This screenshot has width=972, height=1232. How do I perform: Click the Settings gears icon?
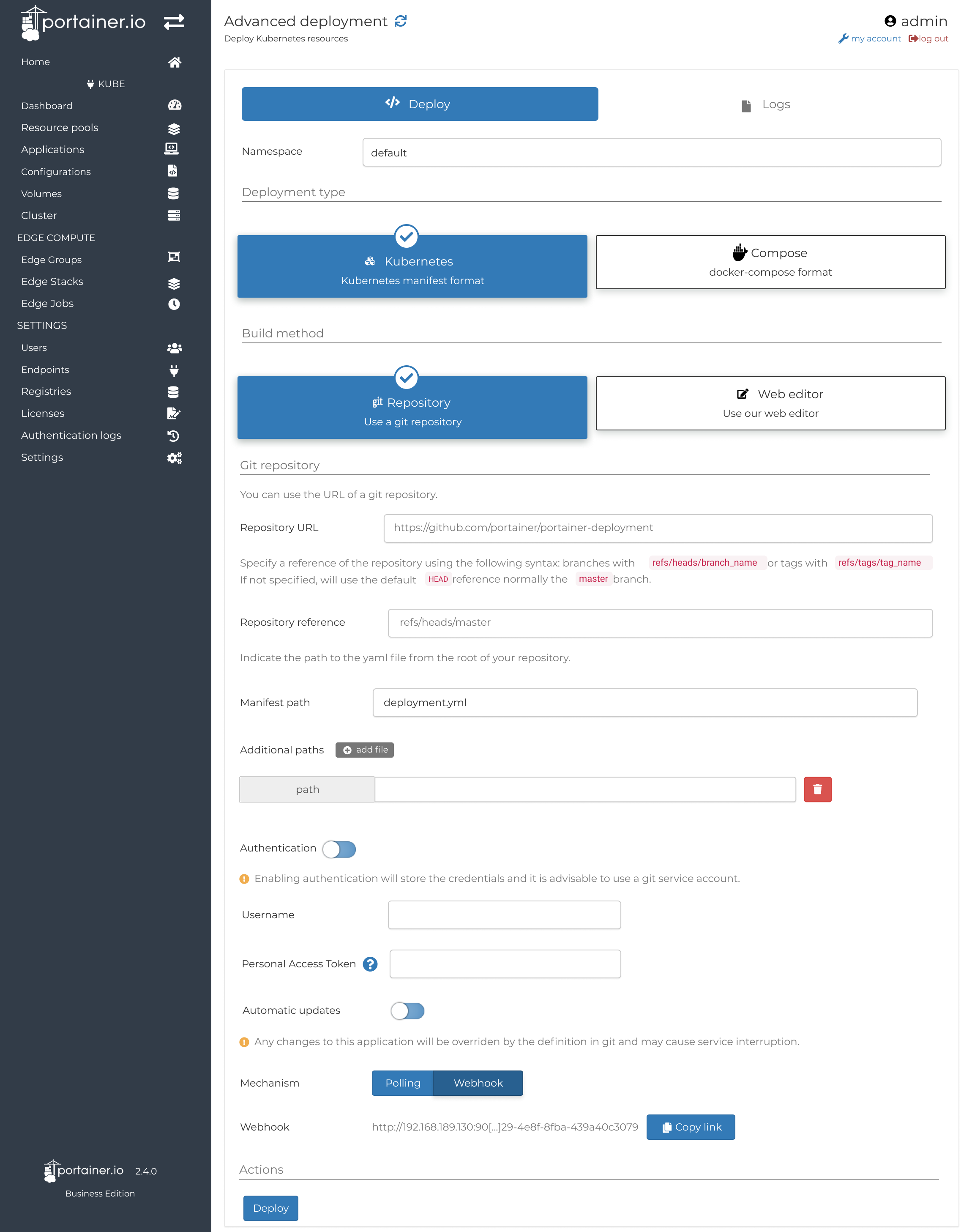pyautogui.click(x=175, y=458)
